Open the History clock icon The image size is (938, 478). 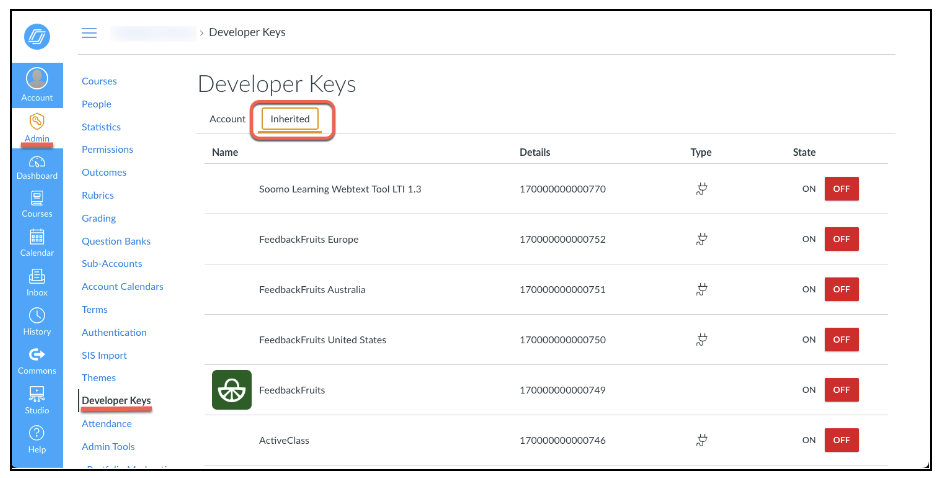[37, 316]
